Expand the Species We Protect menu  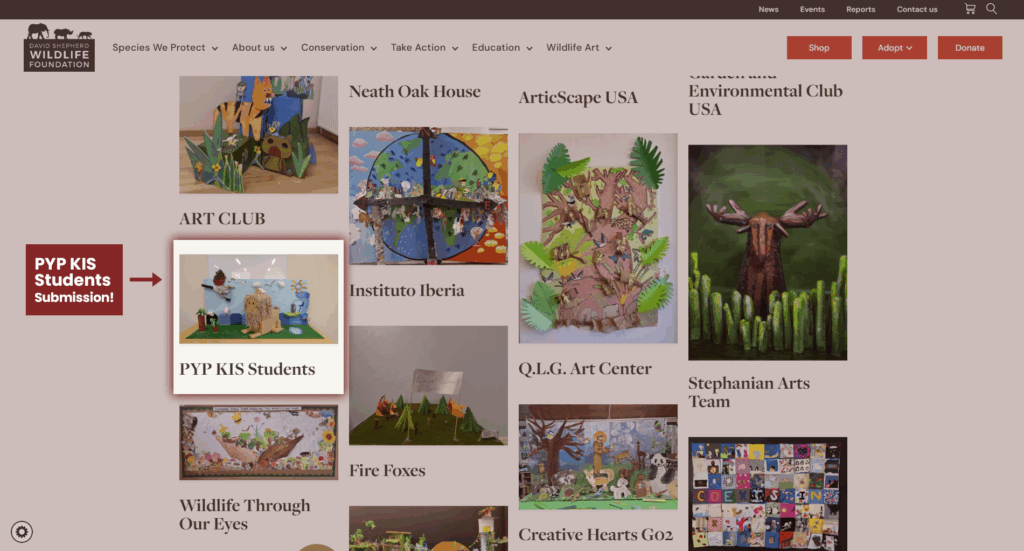tap(165, 48)
